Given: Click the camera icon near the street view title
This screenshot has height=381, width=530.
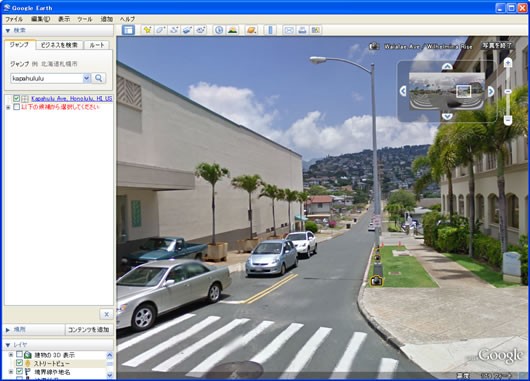Looking at the screenshot, I should pyautogui.click(x=374, y=46).
